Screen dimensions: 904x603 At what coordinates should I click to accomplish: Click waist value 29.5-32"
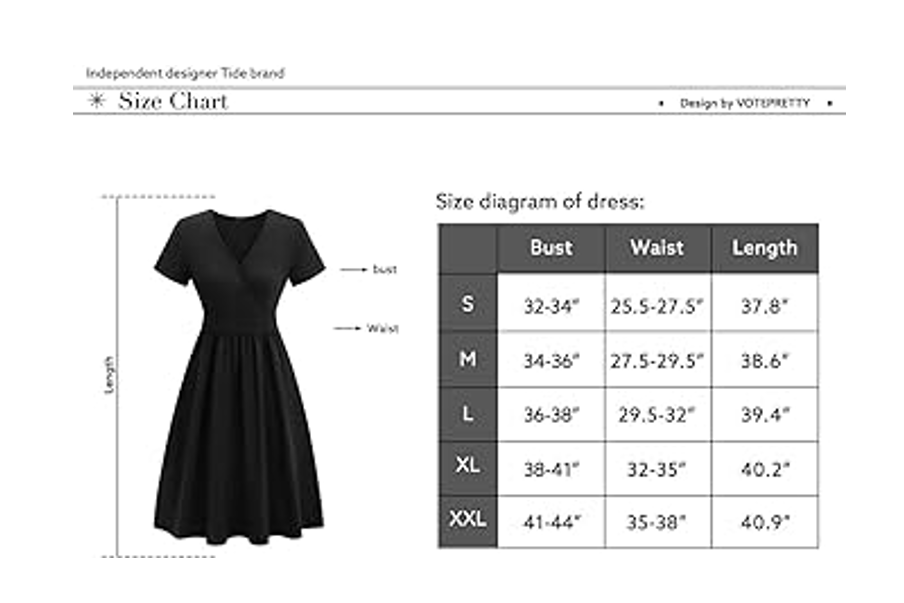click(657, 414)
